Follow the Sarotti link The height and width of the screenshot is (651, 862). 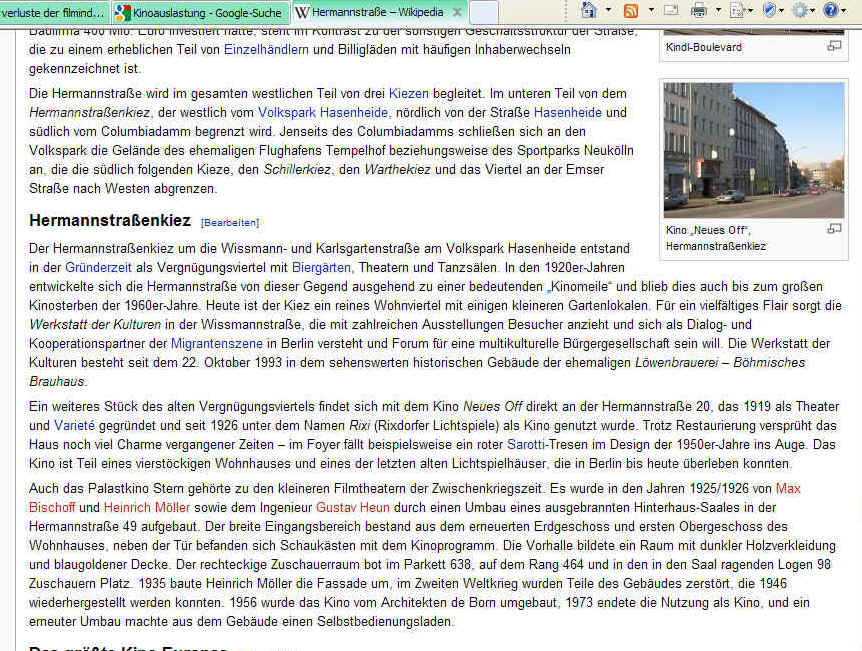click(526, 444)
